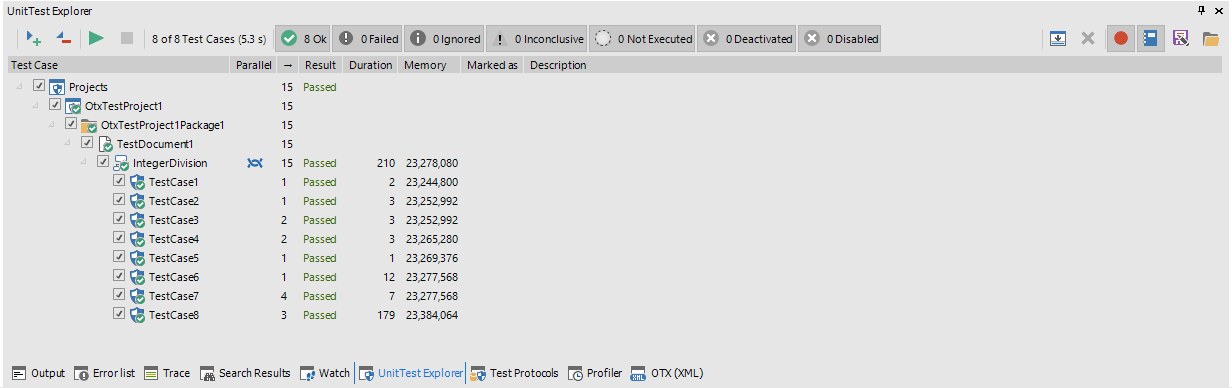1232x388 pixels.
Task: Toggle the 0 Ignored filter button
Action: click(444, 39)
